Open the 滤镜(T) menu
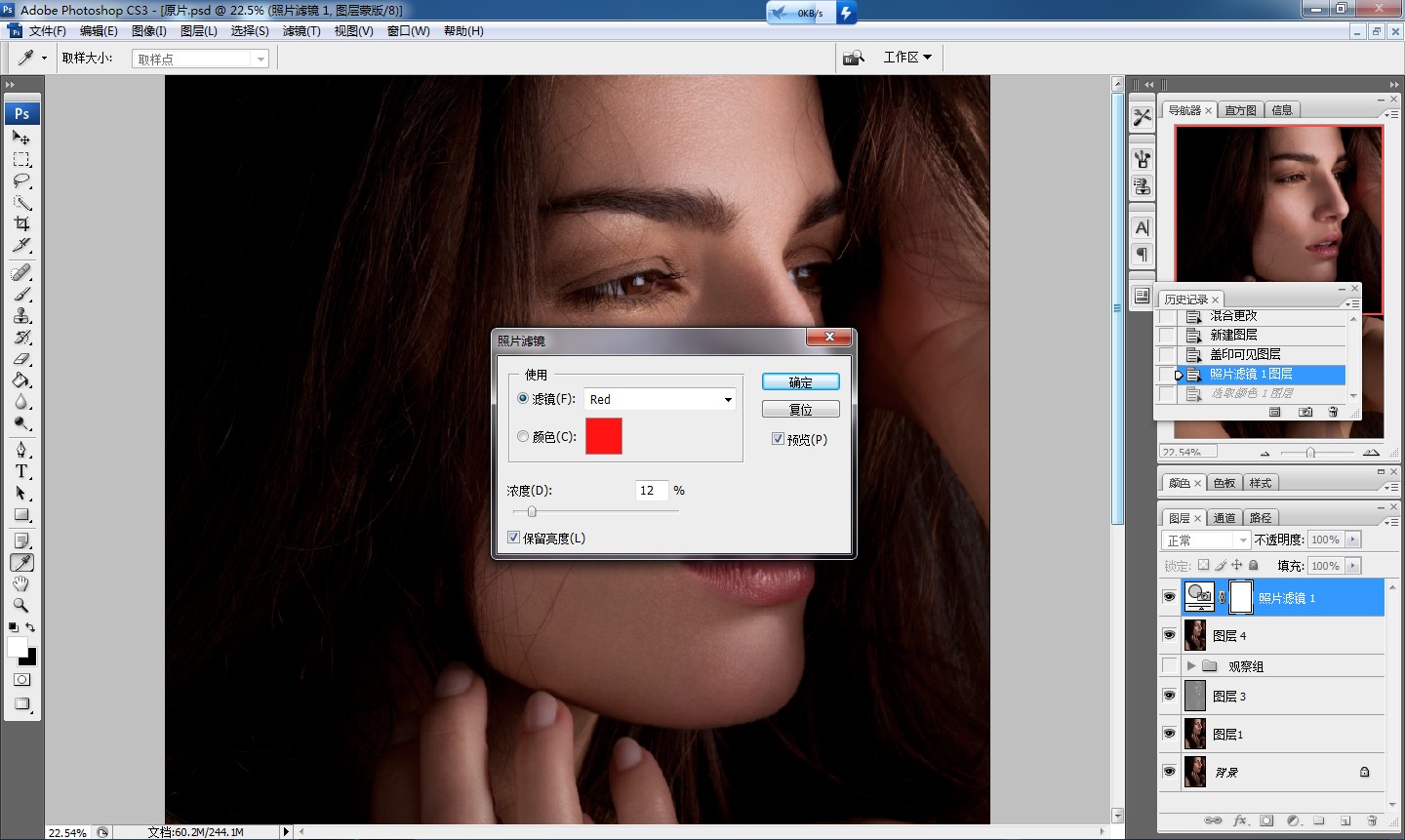The height and width of the screenshot is (840, 1405). 301,31
